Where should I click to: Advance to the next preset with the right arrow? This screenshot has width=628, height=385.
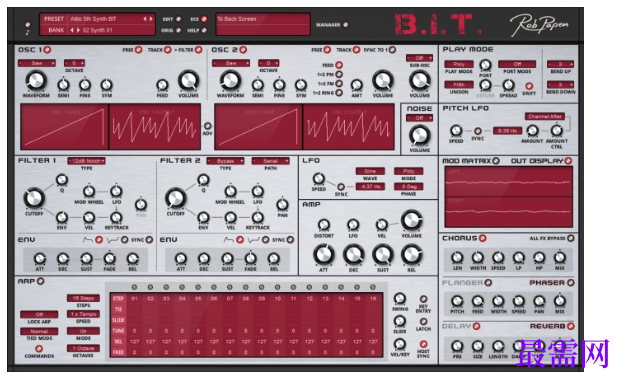(x=151, y=19)
